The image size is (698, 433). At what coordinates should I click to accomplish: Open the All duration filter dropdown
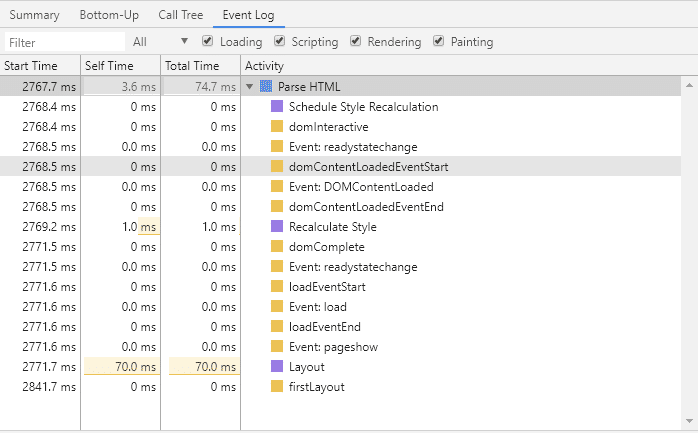click(x=160, y=42)
